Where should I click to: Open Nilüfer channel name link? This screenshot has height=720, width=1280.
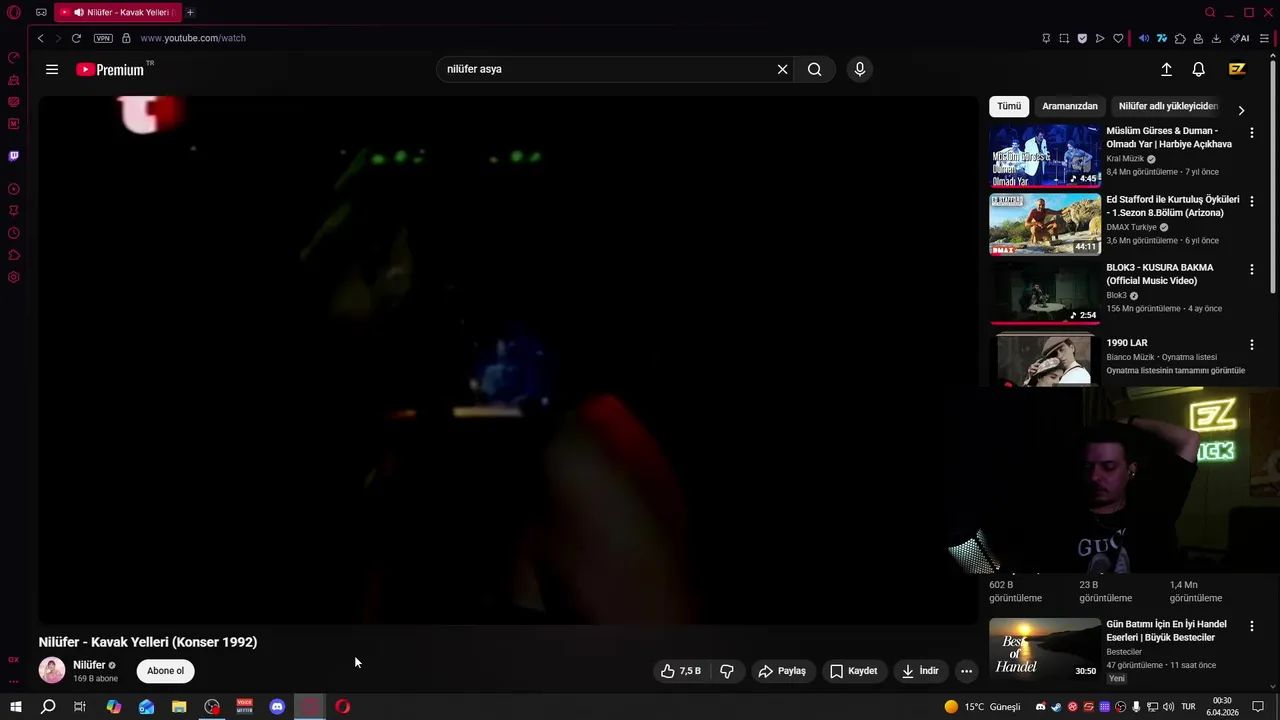click(89, 665)
